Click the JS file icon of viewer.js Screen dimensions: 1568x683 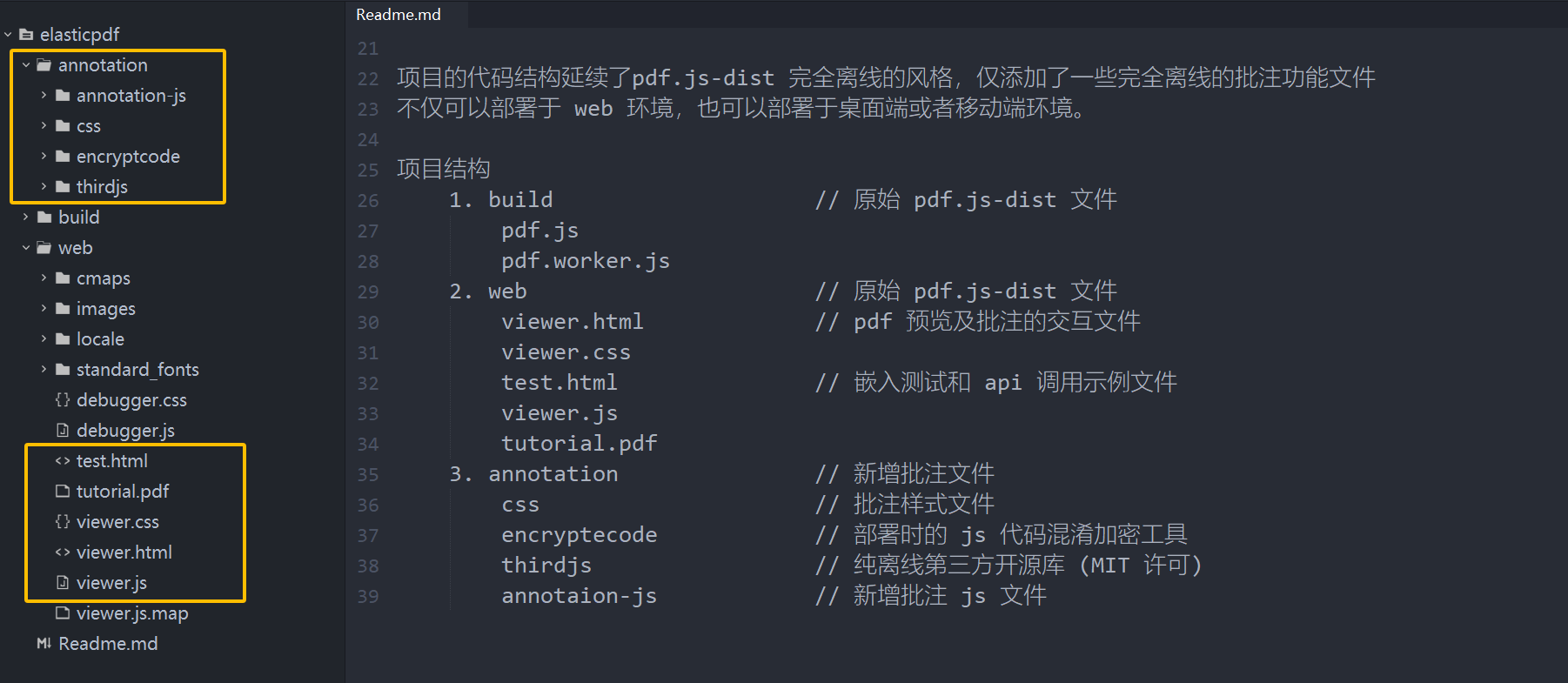[62, 582]
